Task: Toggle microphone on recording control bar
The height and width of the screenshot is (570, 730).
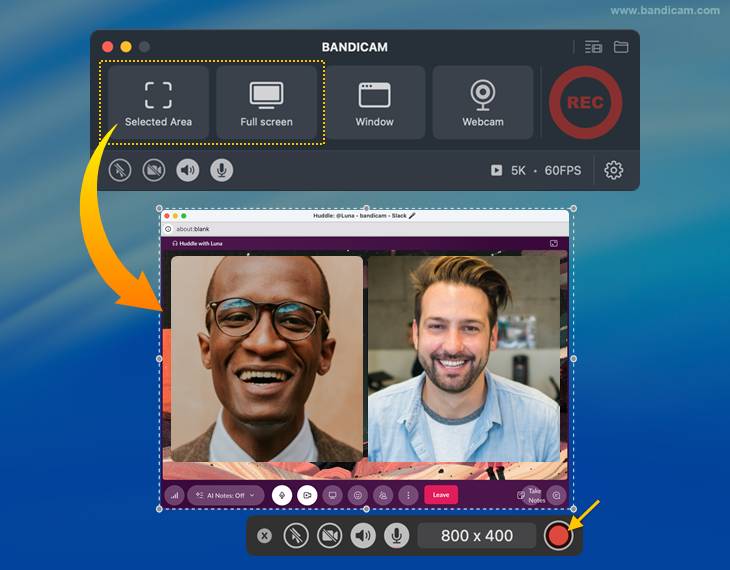Action: click(397, 536)
